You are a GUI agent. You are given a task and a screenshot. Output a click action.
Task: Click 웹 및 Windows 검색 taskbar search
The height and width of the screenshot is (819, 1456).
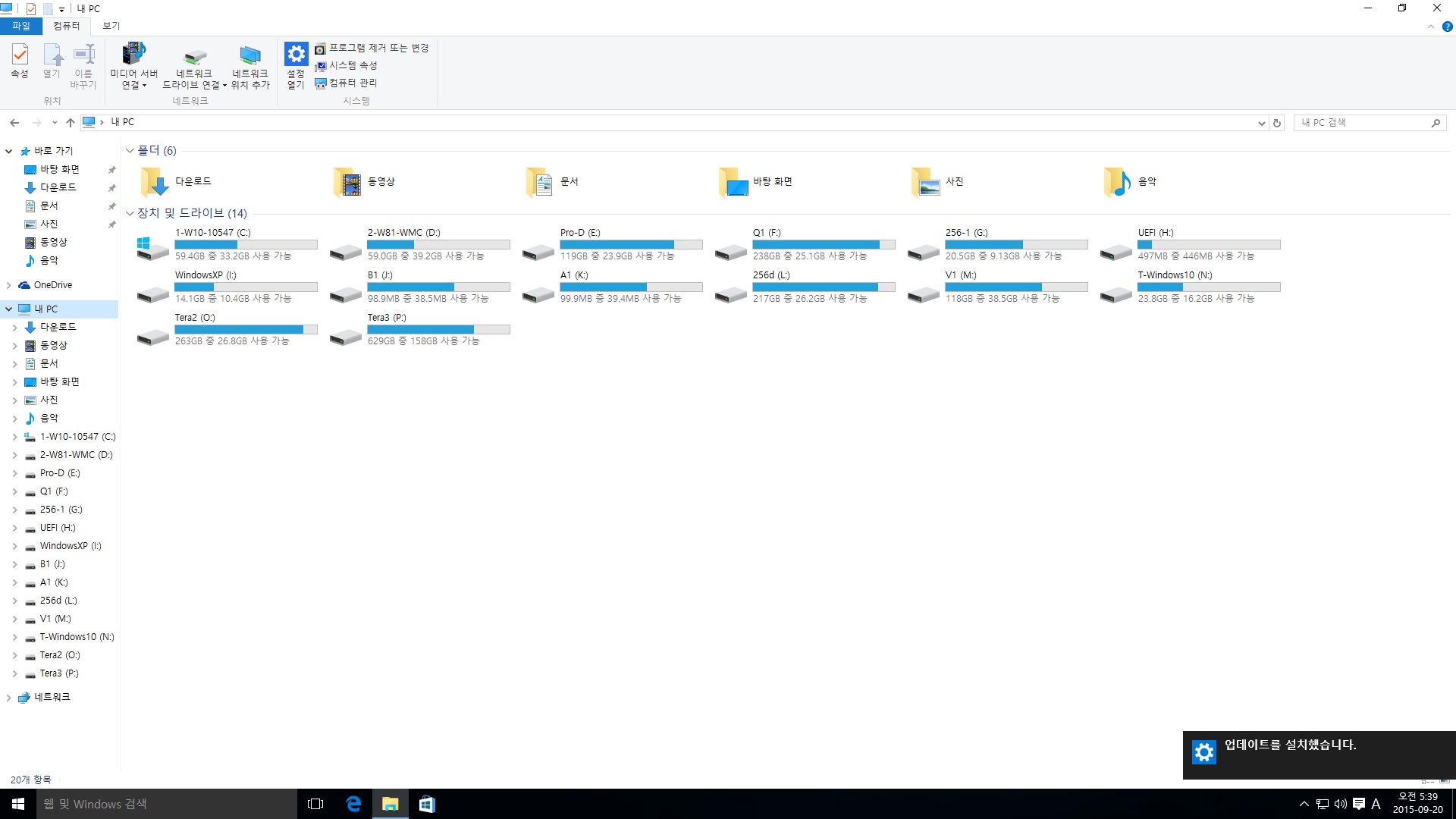point(166,804)
